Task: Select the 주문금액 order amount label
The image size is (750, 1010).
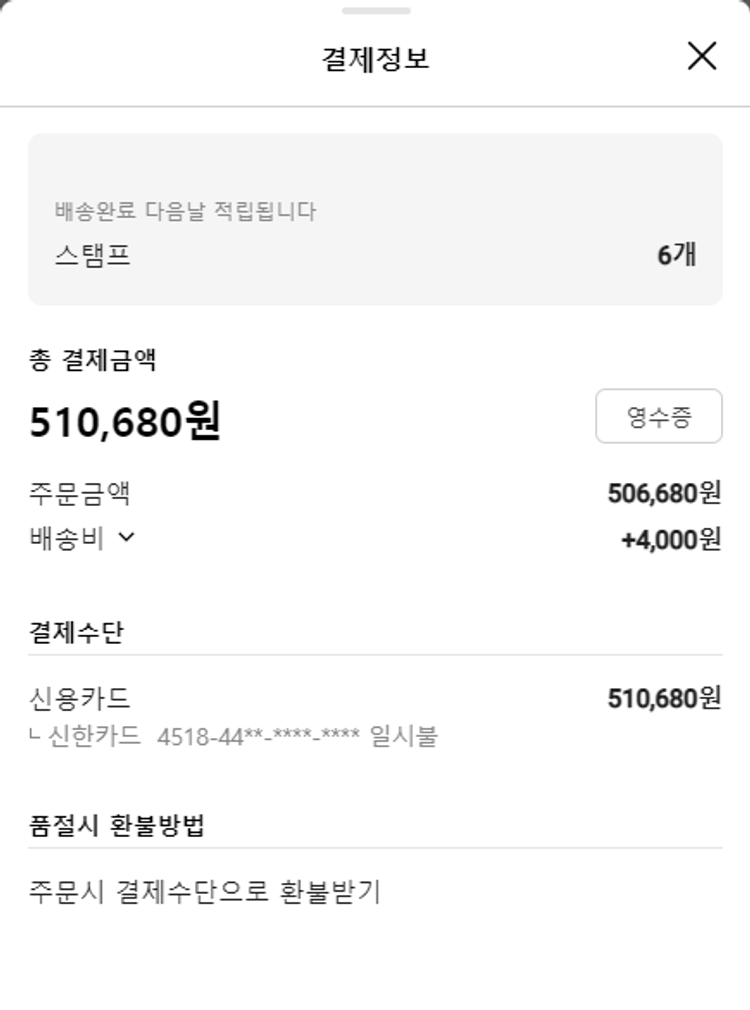Action: click(x=80, y=494)
